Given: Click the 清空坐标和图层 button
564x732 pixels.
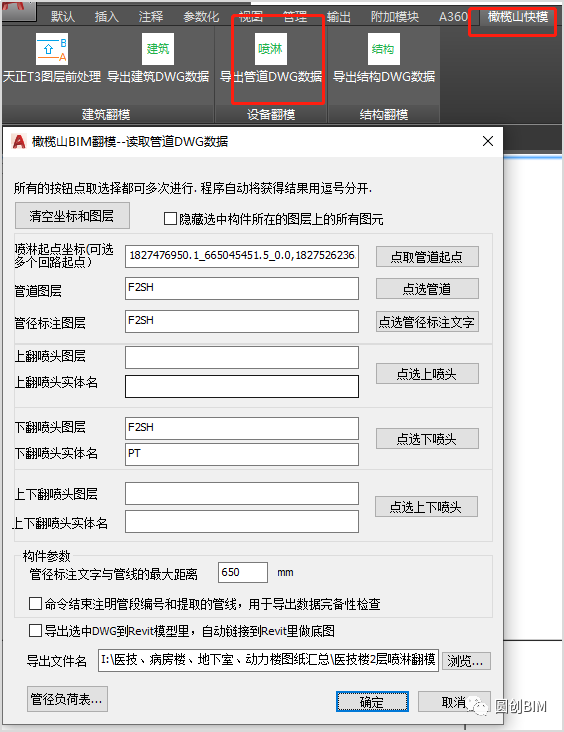Looking at the screenshot, I should 72,216.
